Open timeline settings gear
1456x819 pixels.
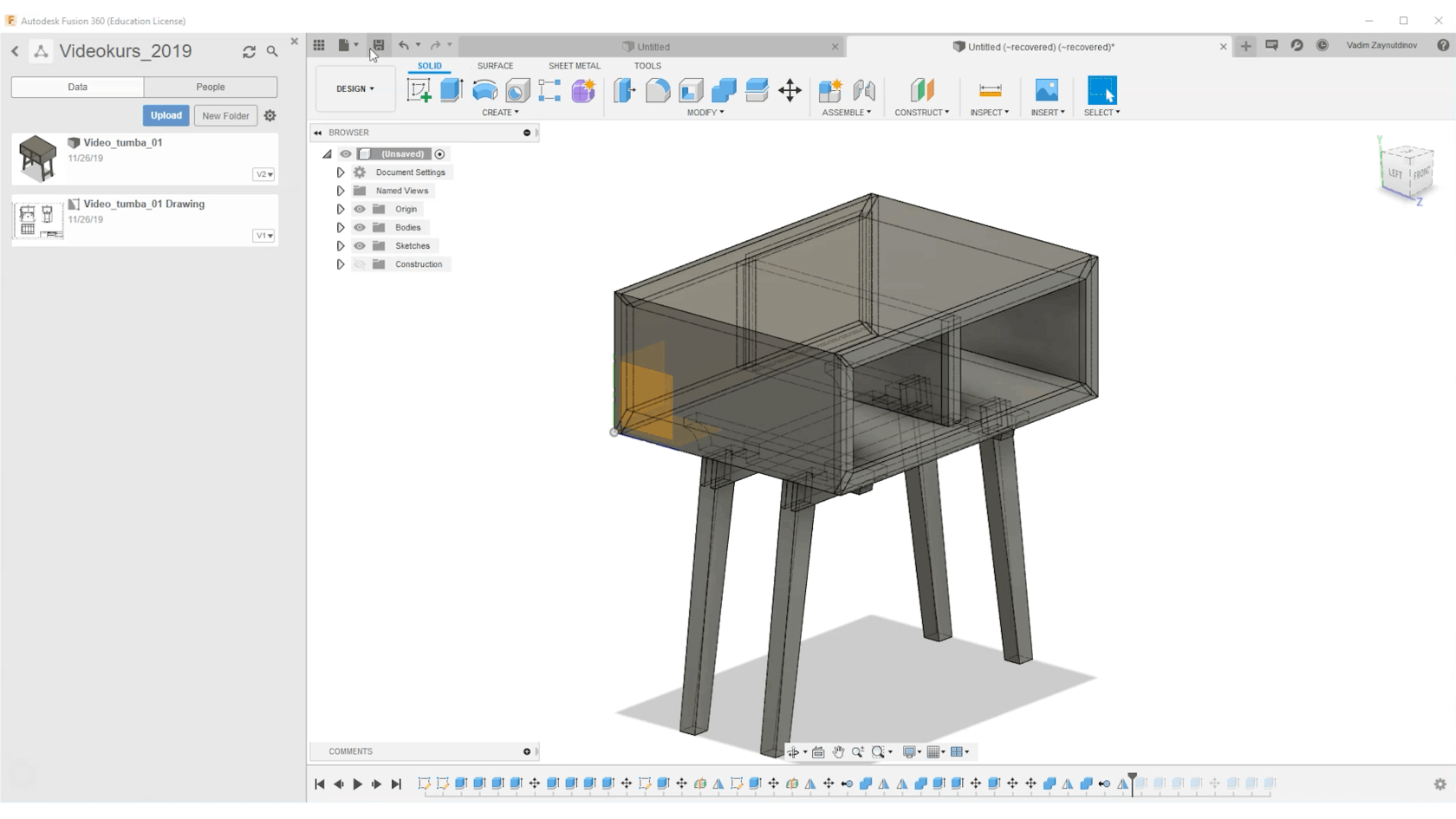(1440, 784)
